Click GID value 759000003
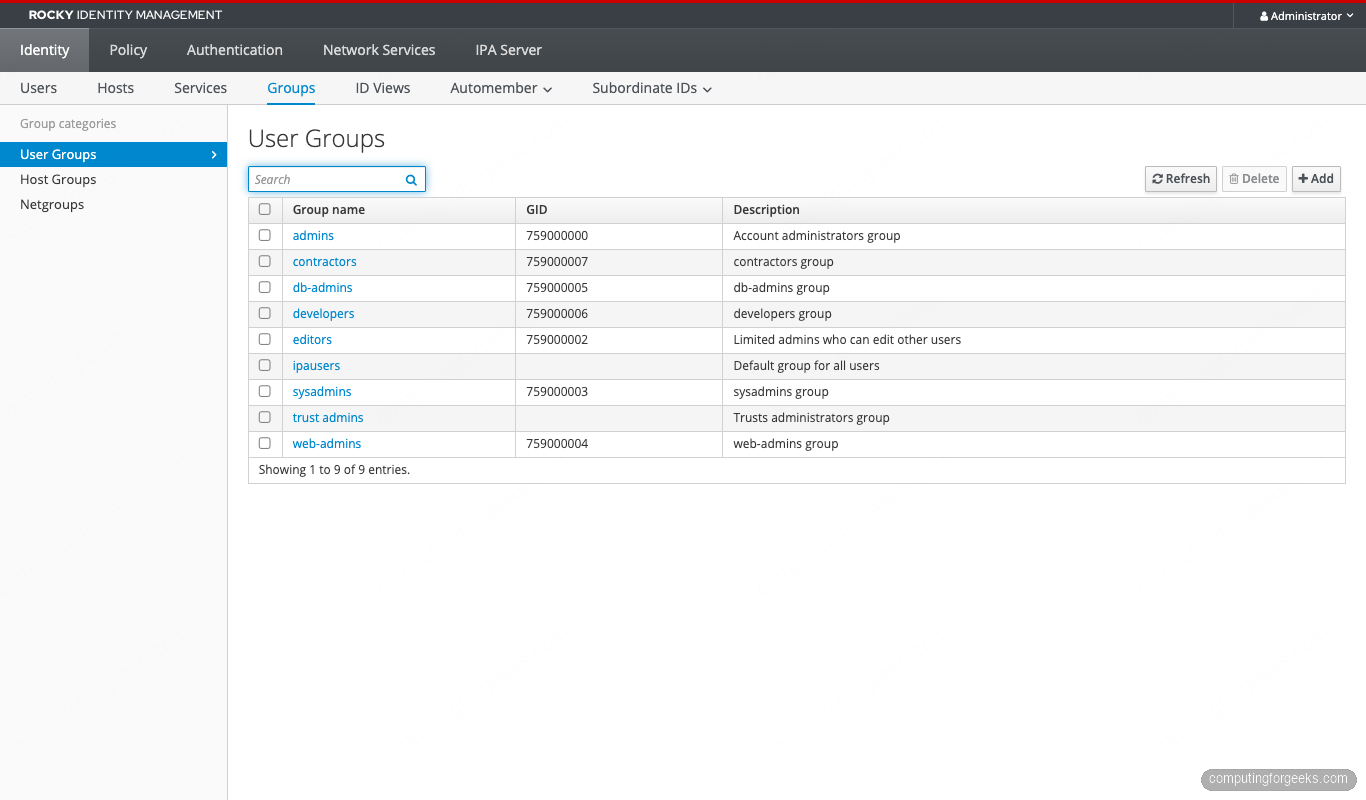 coord(557,392)
